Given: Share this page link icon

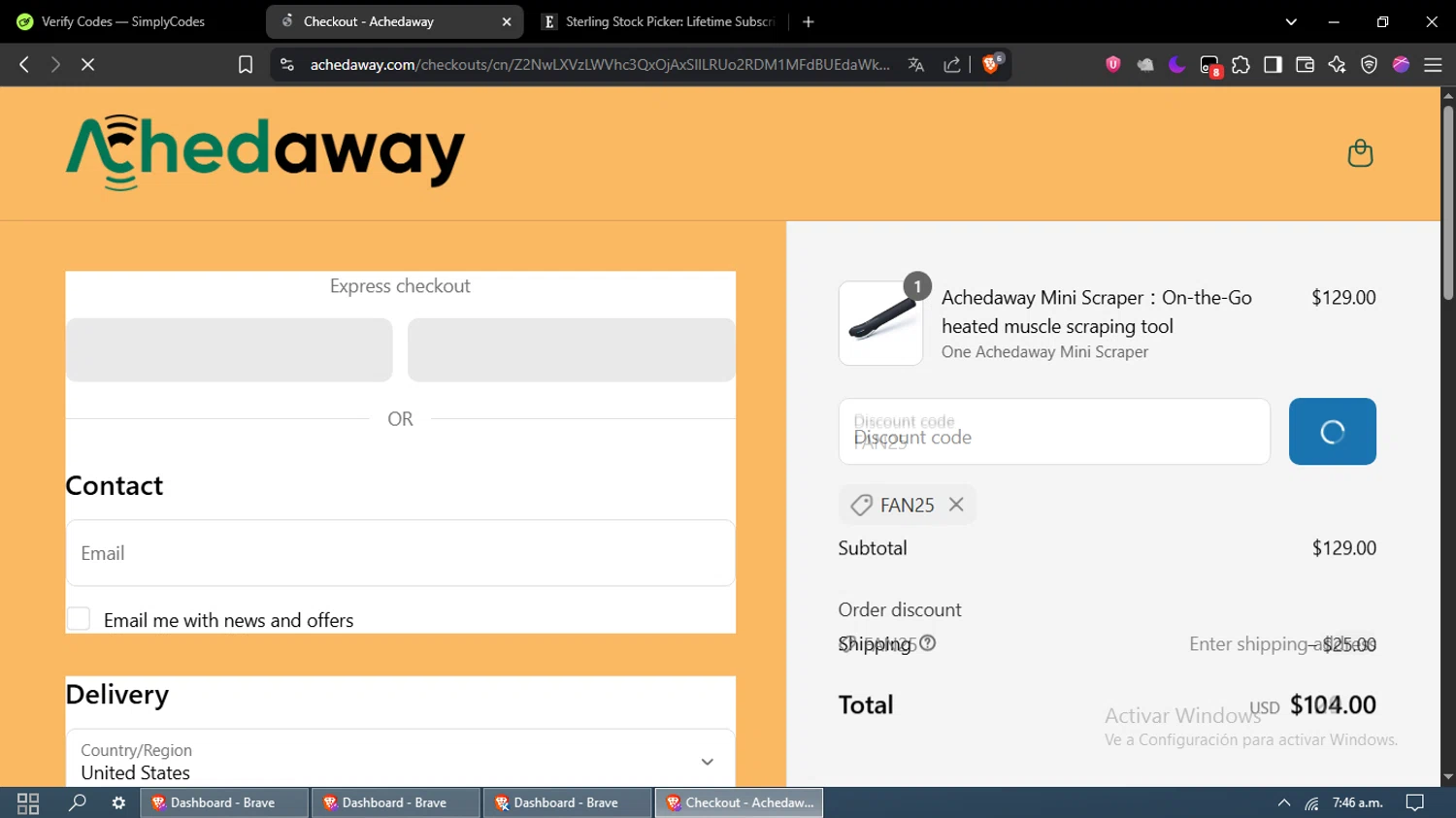Looking at the screenshot, I should point(952,64).
